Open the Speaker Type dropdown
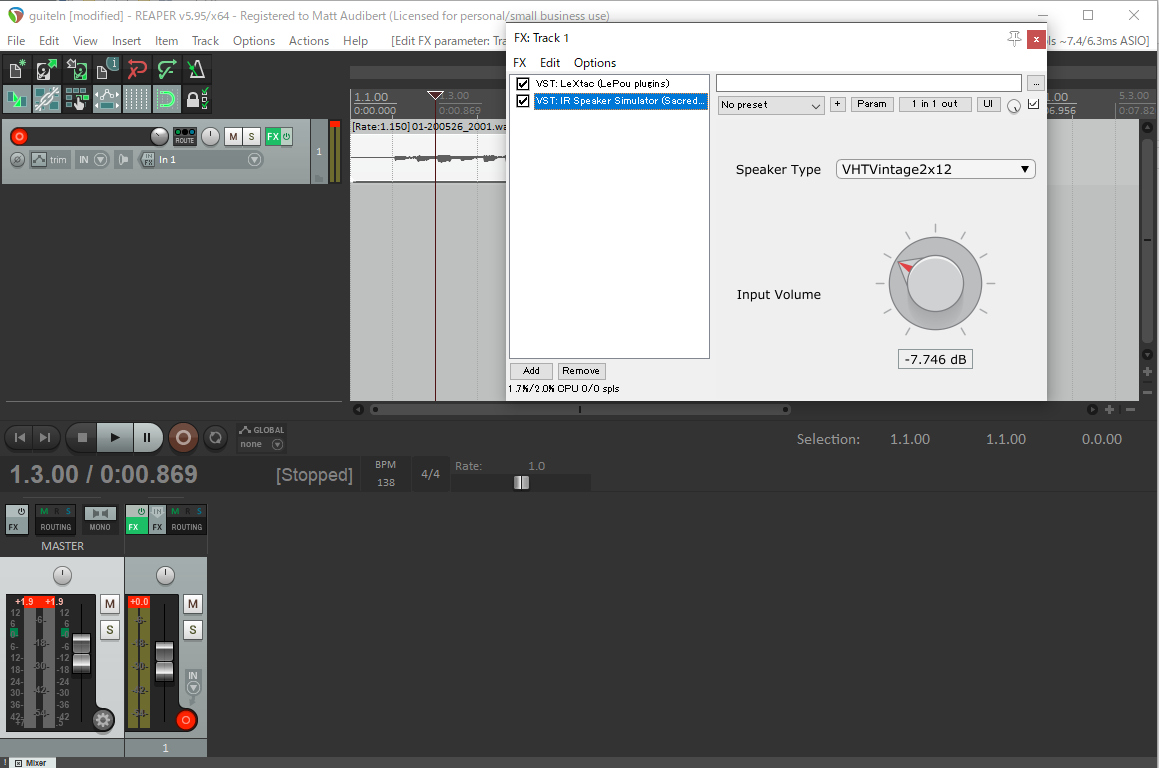This screenshot has height=768, width=1159. 935,169
